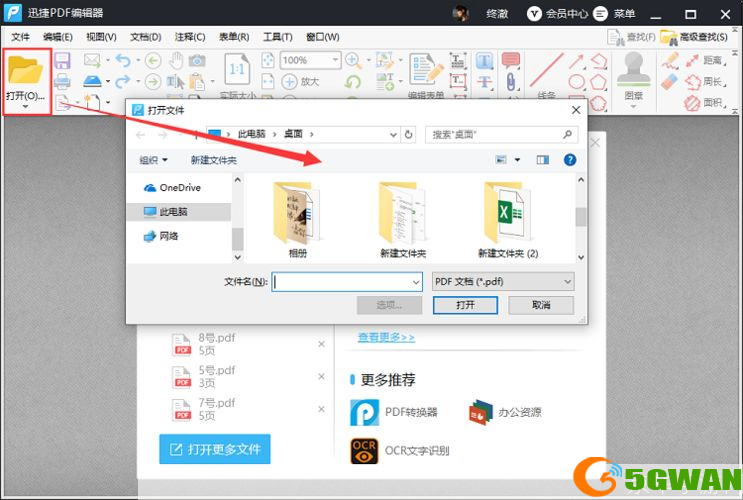Click the email envelope send icon

tap(92, 60)
